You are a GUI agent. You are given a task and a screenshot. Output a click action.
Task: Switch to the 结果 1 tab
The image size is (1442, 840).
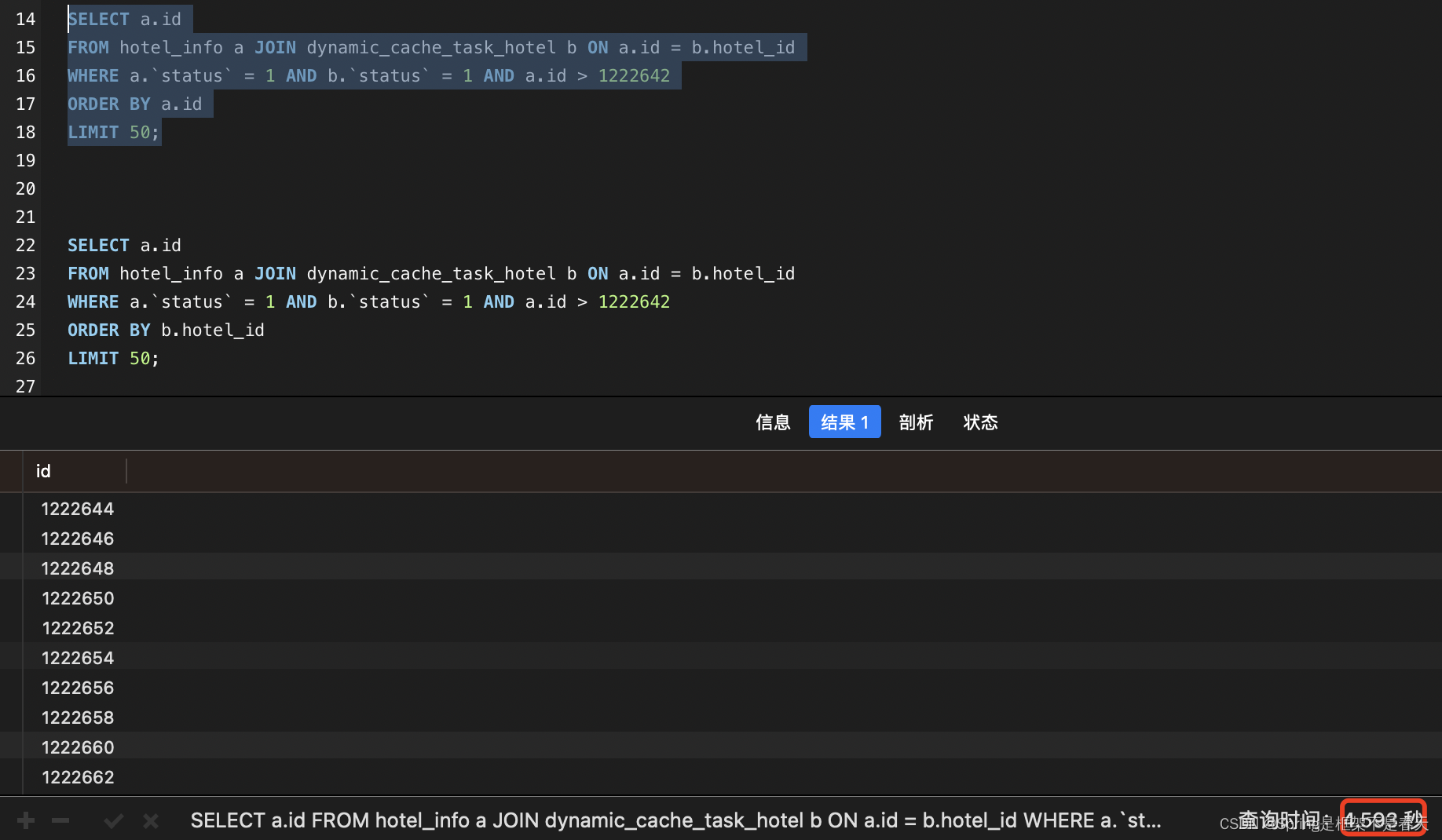[845, 422]
